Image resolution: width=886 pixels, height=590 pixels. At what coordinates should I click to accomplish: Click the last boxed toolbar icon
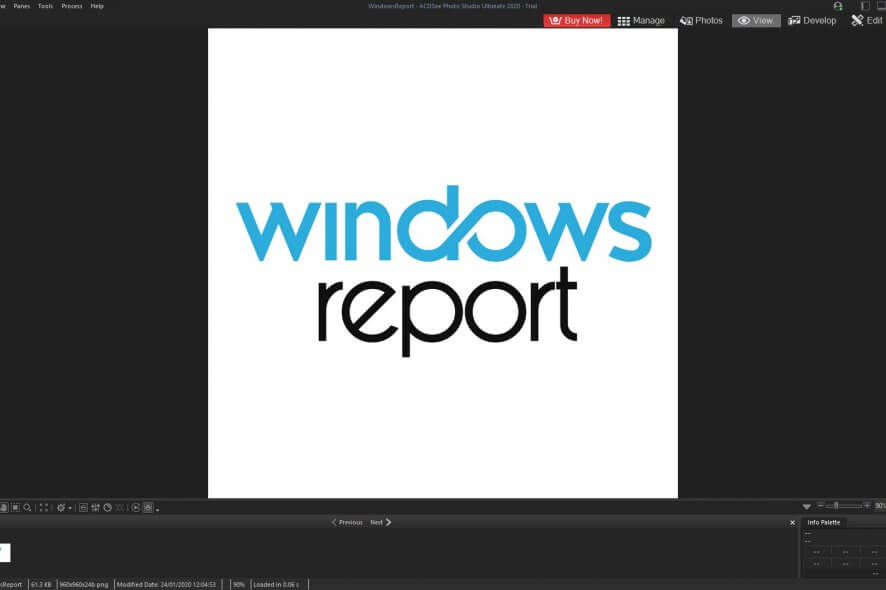tap(148, 507)
